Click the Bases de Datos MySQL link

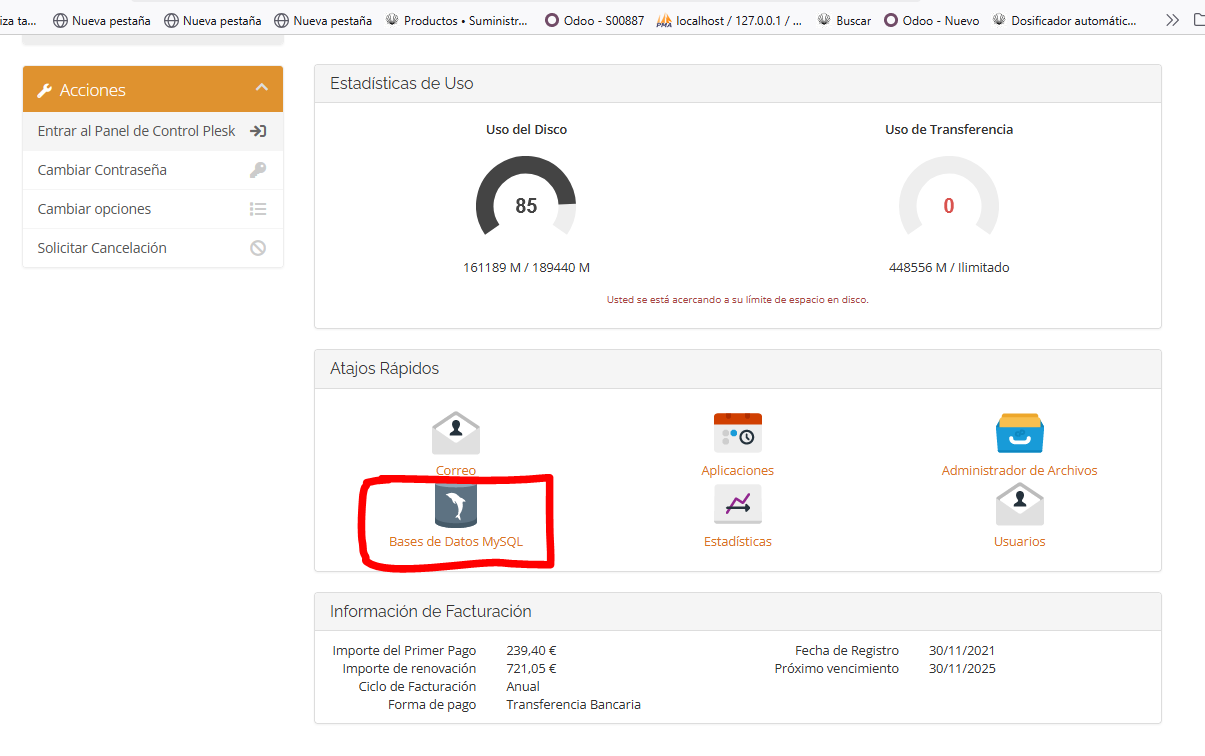pos(456,541)
